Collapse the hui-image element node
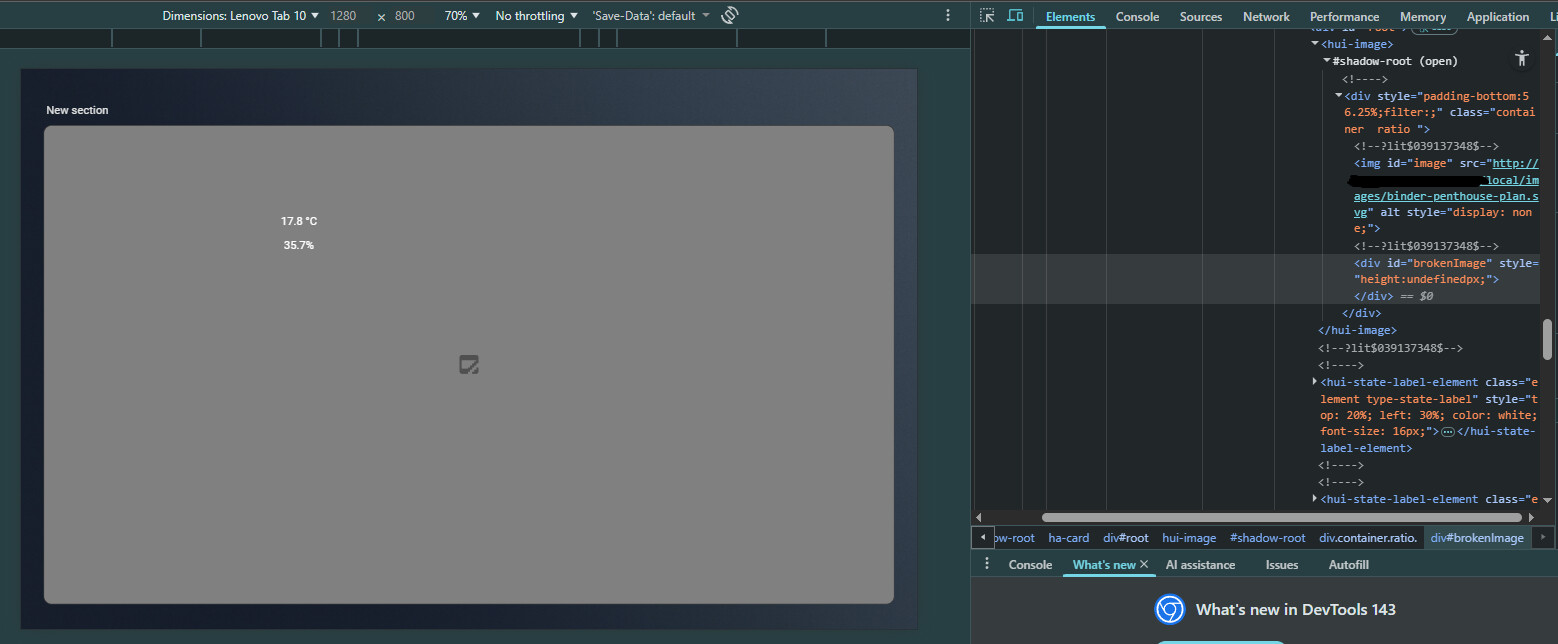The width and height of the screenshot is (1558, 644). point(1316,44)
